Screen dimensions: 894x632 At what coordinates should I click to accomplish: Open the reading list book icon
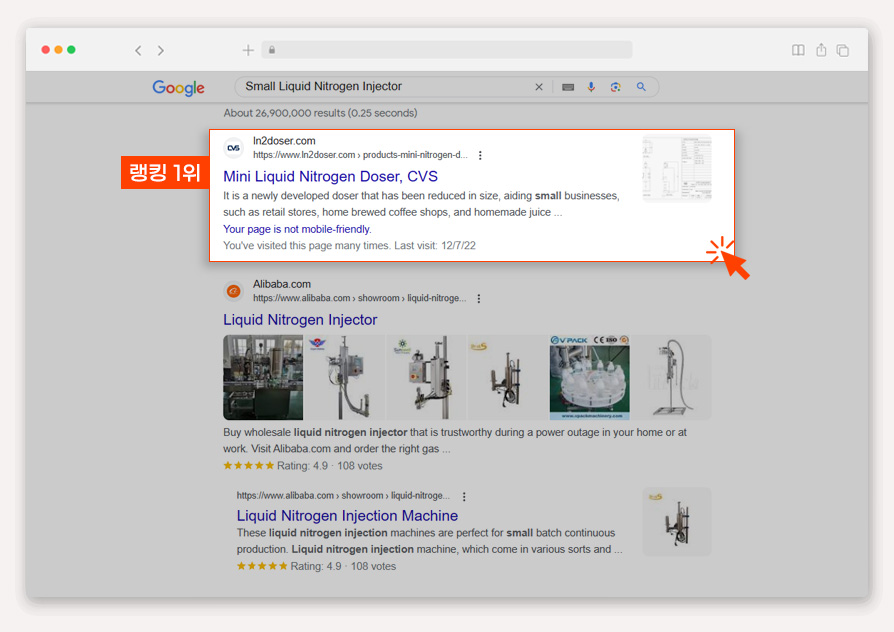coord(798,50)
